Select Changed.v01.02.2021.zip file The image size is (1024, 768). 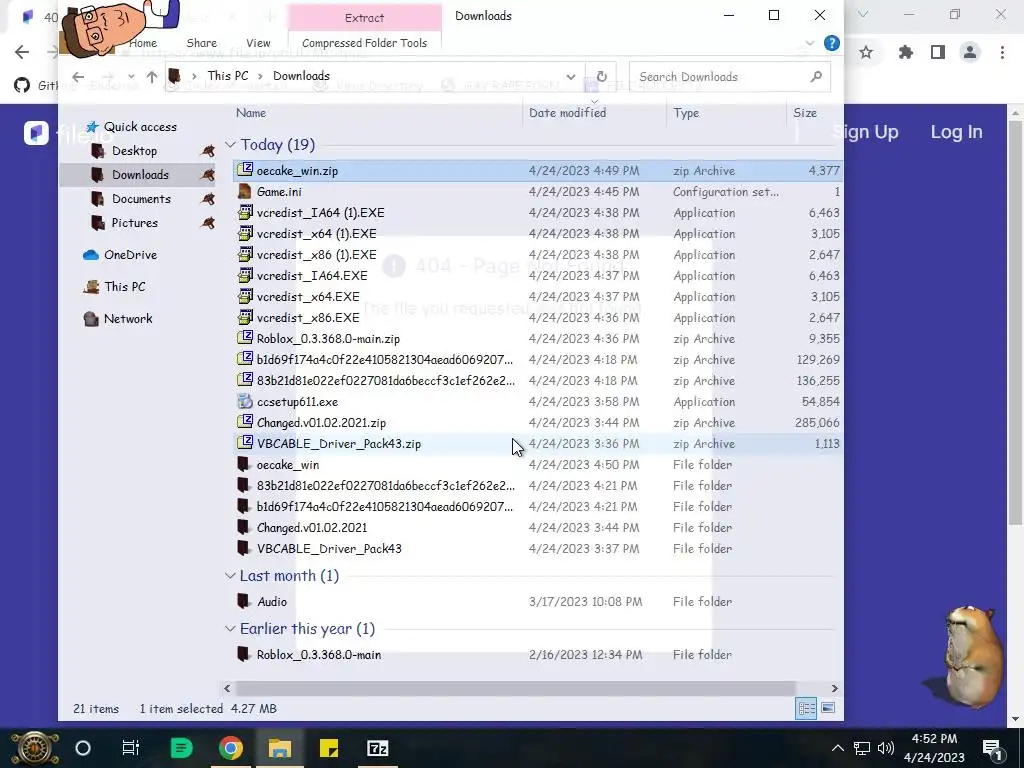(321, 423)
